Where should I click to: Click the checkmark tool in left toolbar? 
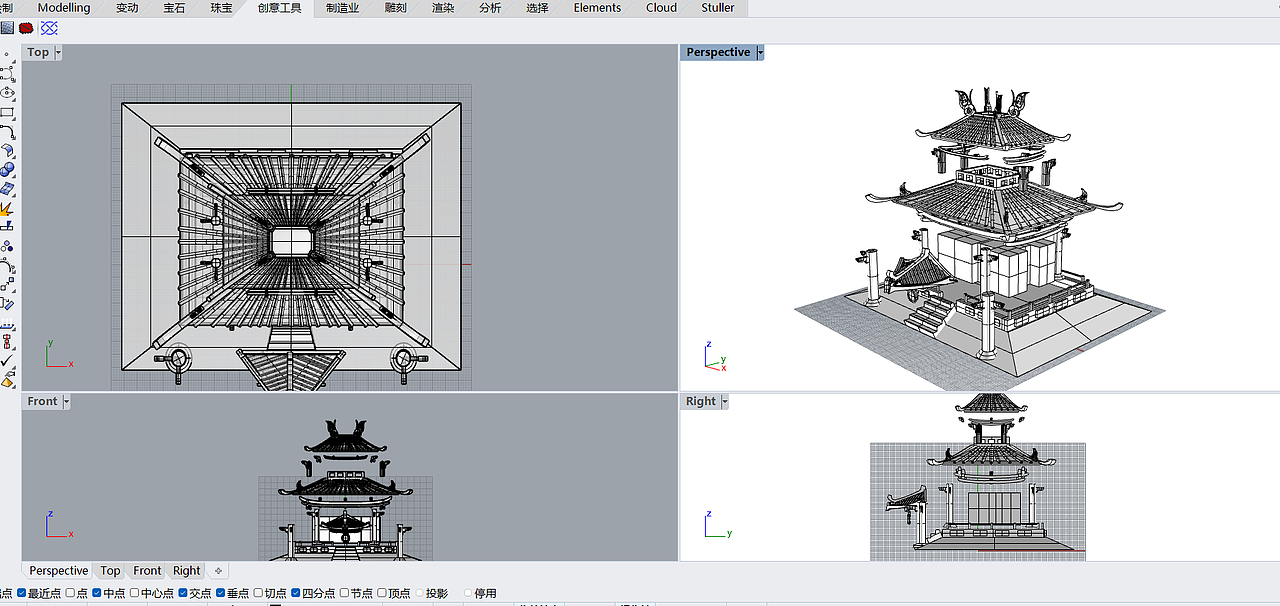coord(7,360)
